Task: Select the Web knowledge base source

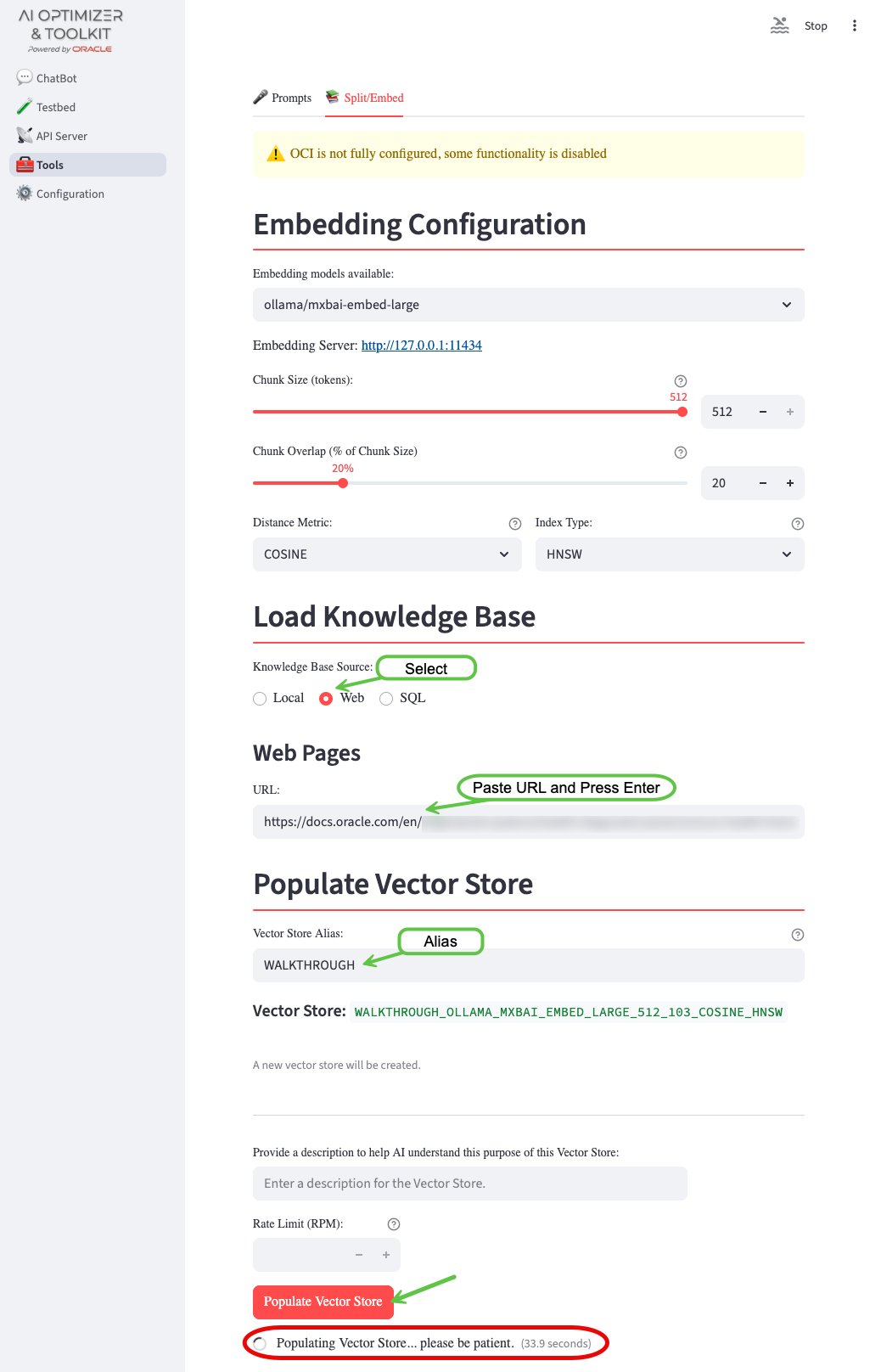Action: coord(326,699)
